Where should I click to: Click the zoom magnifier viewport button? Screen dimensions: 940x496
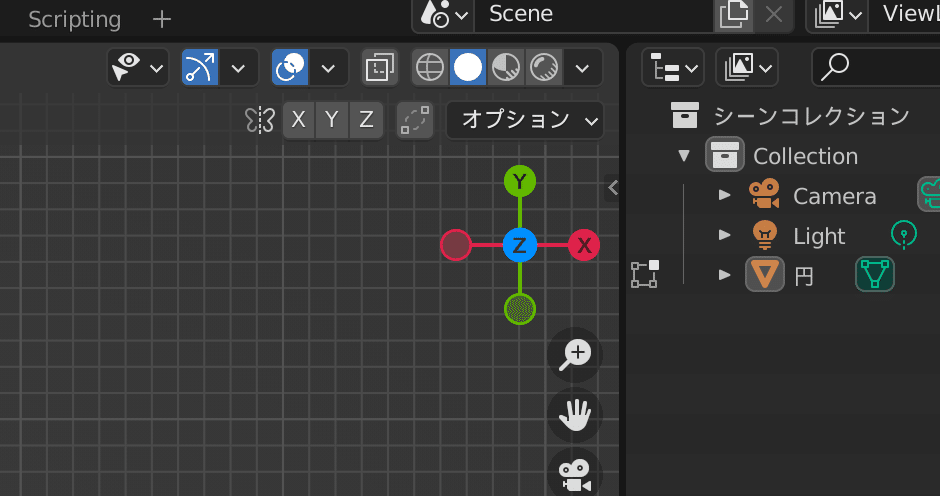pyautogui.click(x=575, y=355)
